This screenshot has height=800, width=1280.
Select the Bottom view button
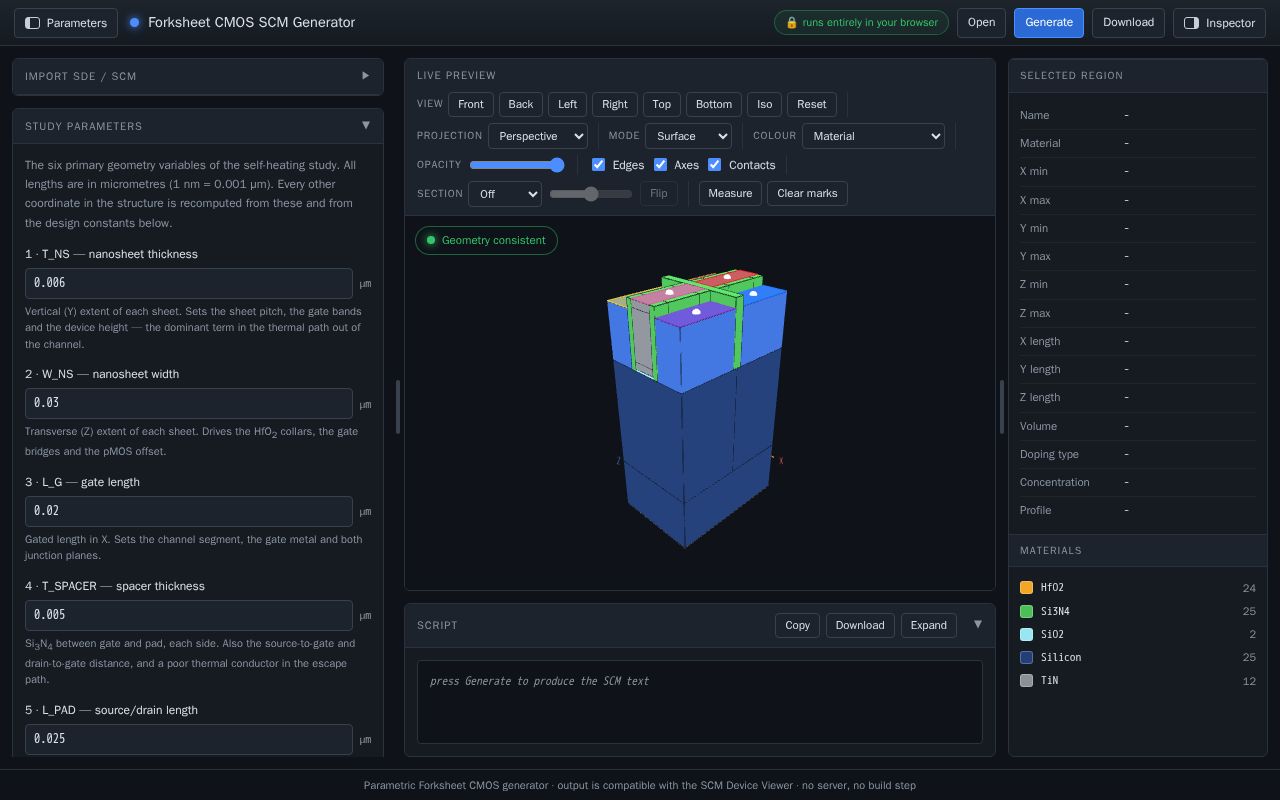pyautogui.click(x=714, y=104)
